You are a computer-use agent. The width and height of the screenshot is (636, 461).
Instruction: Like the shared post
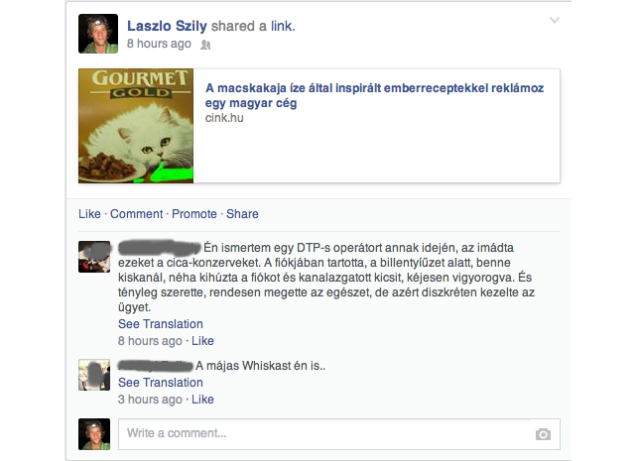pyautogui.click(x=89, y=214)
